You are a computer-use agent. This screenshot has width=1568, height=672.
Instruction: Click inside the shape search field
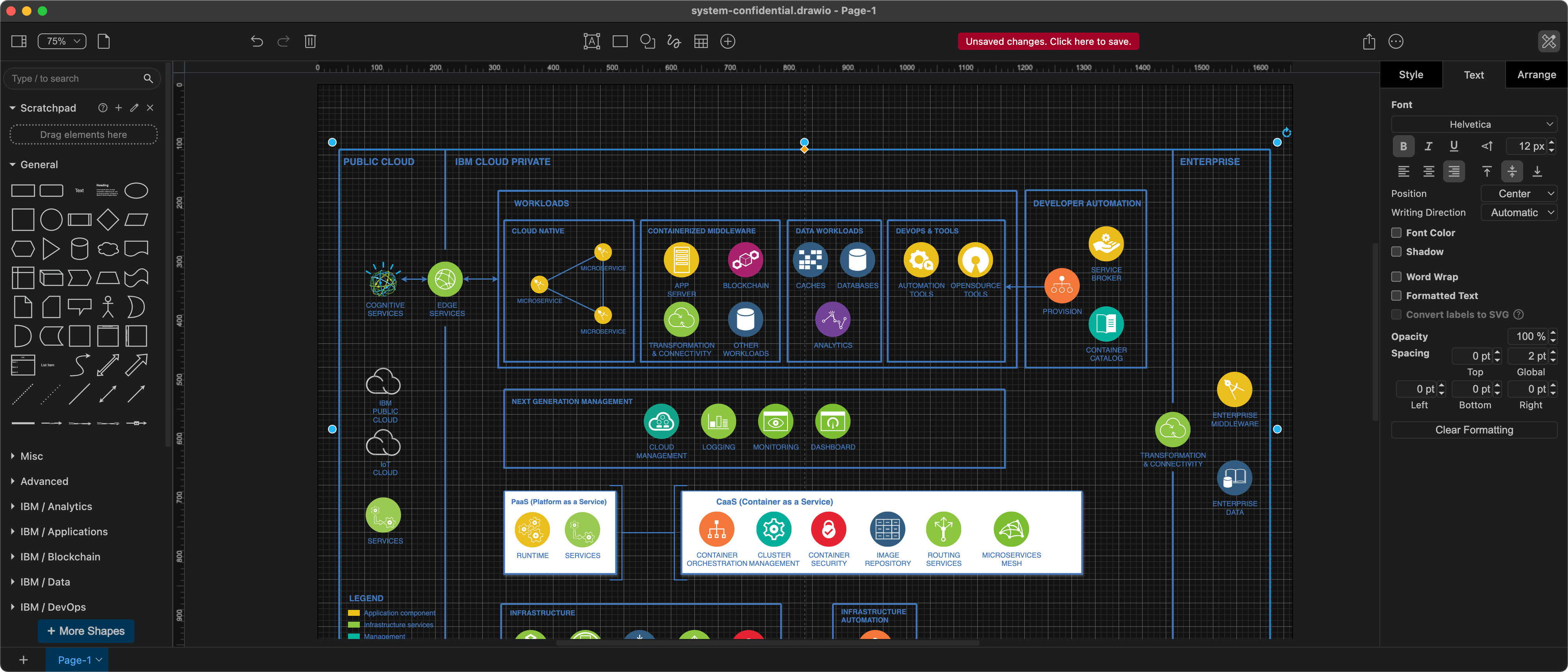(x=73, y=78)
